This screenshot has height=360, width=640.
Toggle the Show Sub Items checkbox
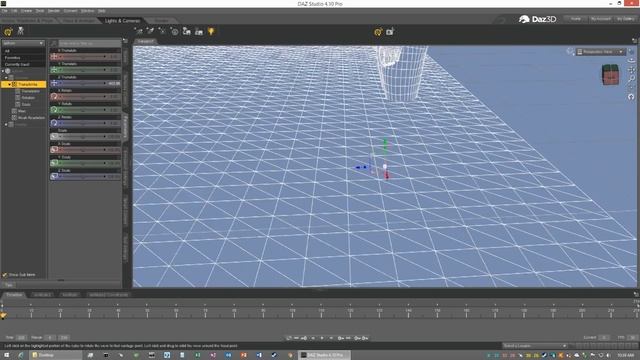tap(4, 275)
